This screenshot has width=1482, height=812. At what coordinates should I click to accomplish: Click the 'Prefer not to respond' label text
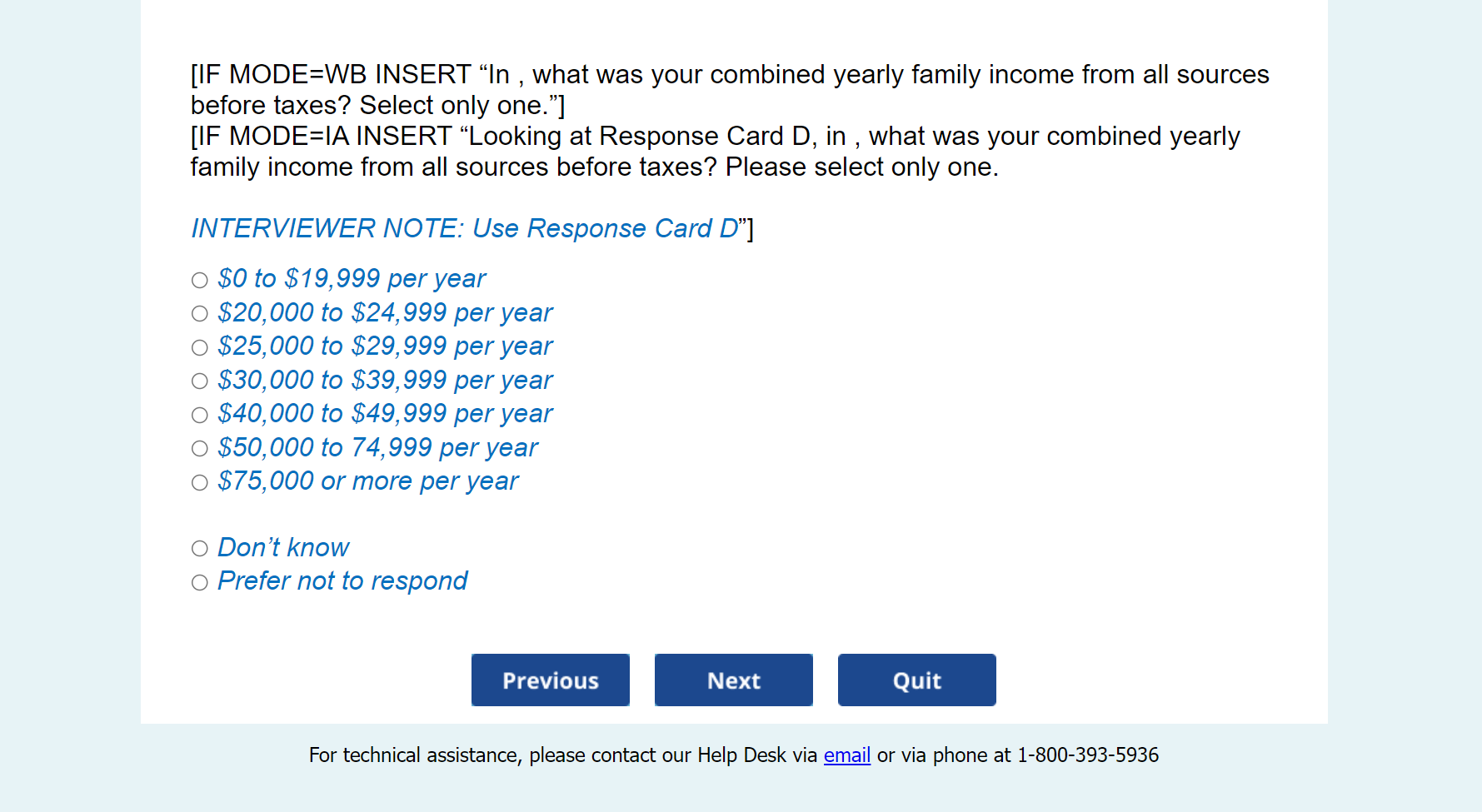pyautogui.click(x=342, y=581)
